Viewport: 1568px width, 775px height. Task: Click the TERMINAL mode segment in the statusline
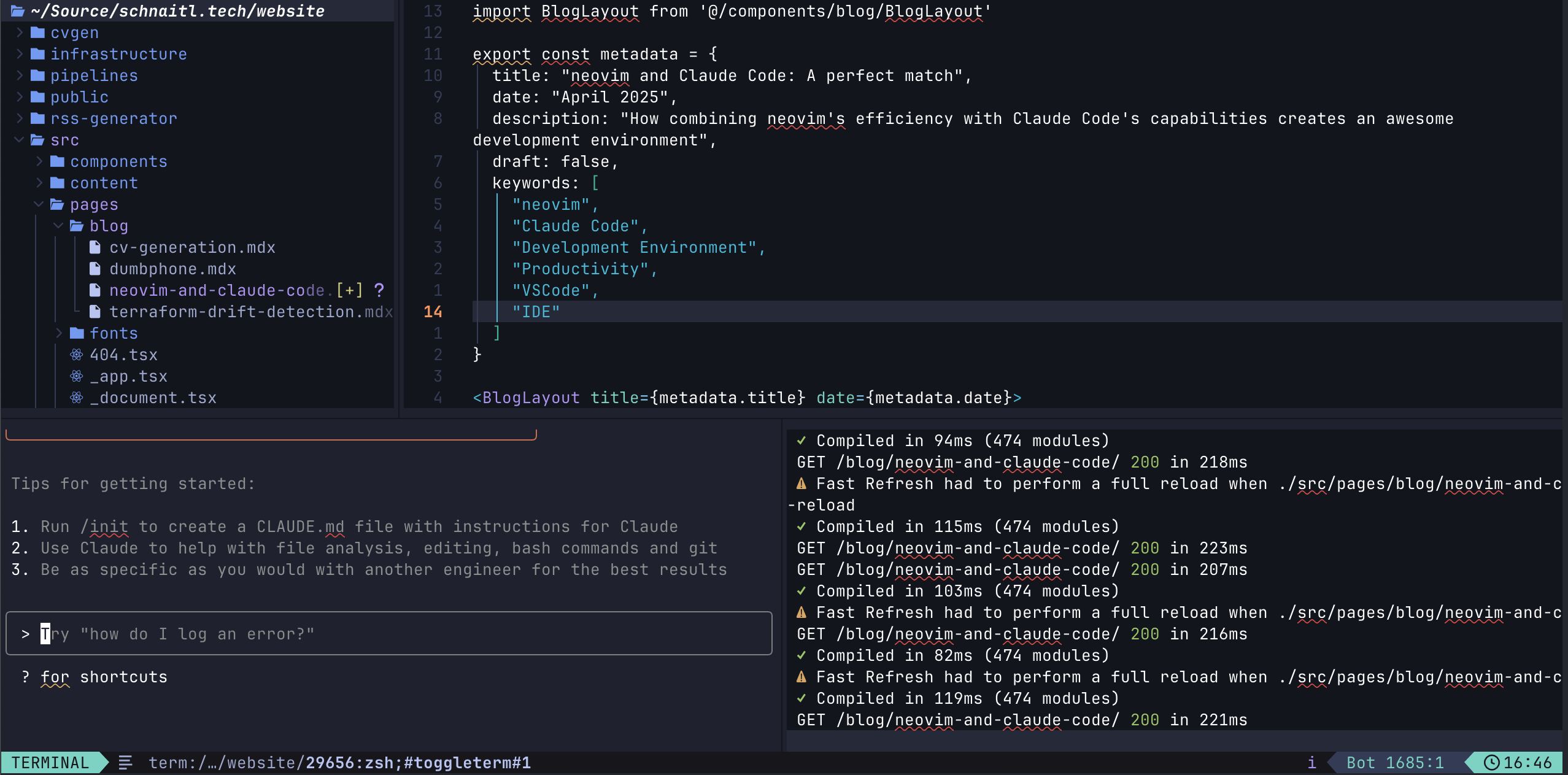coord(49,762)
